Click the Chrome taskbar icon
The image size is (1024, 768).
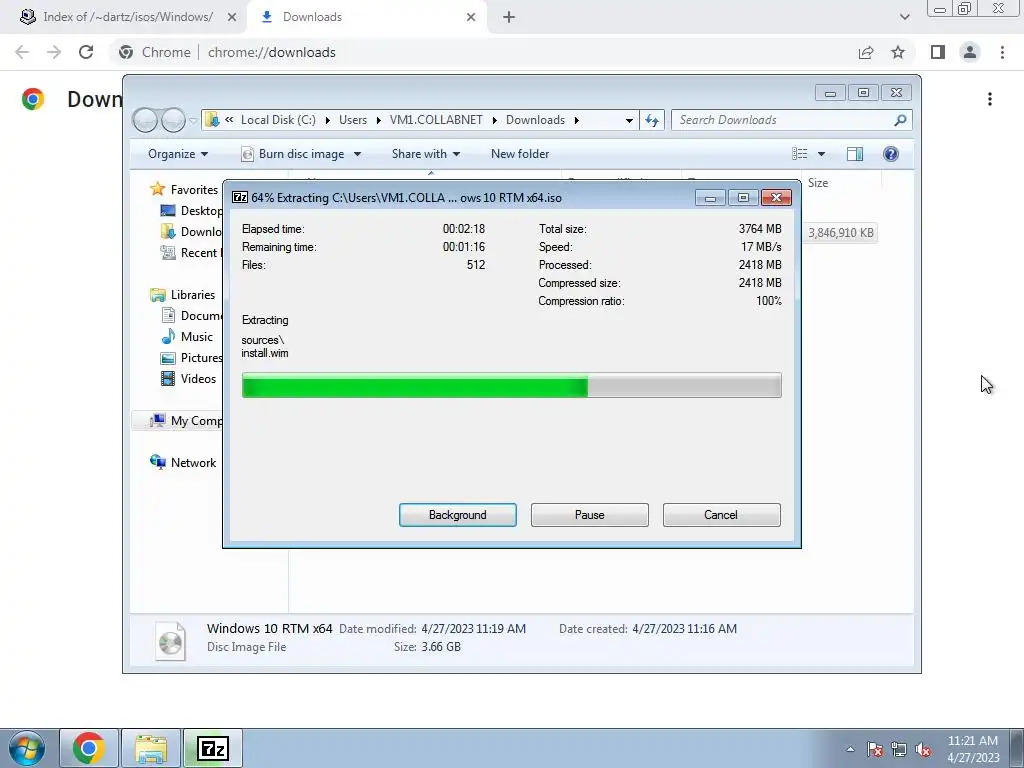[x=89, y=748]
